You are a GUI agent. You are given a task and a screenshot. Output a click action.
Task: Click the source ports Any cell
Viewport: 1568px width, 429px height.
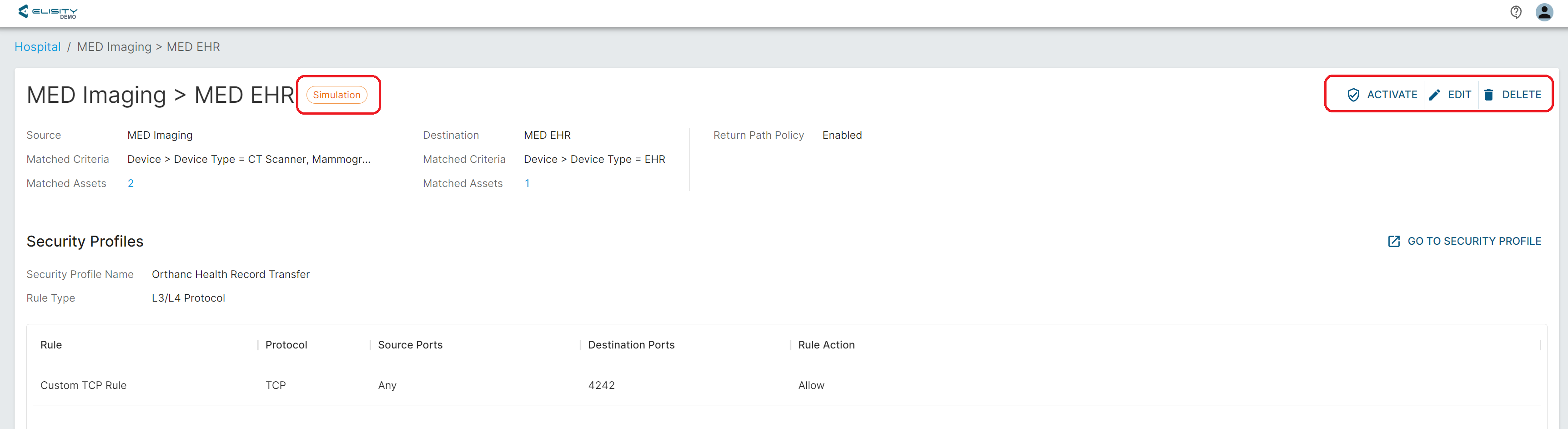[x=387, y=385]
